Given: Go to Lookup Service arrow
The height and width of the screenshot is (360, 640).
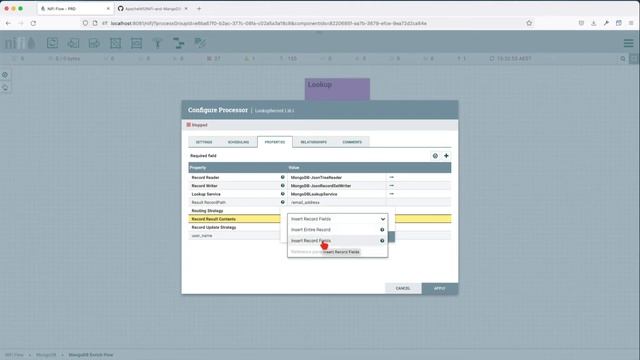Looking at the screenshot, I should coord(391,194).
